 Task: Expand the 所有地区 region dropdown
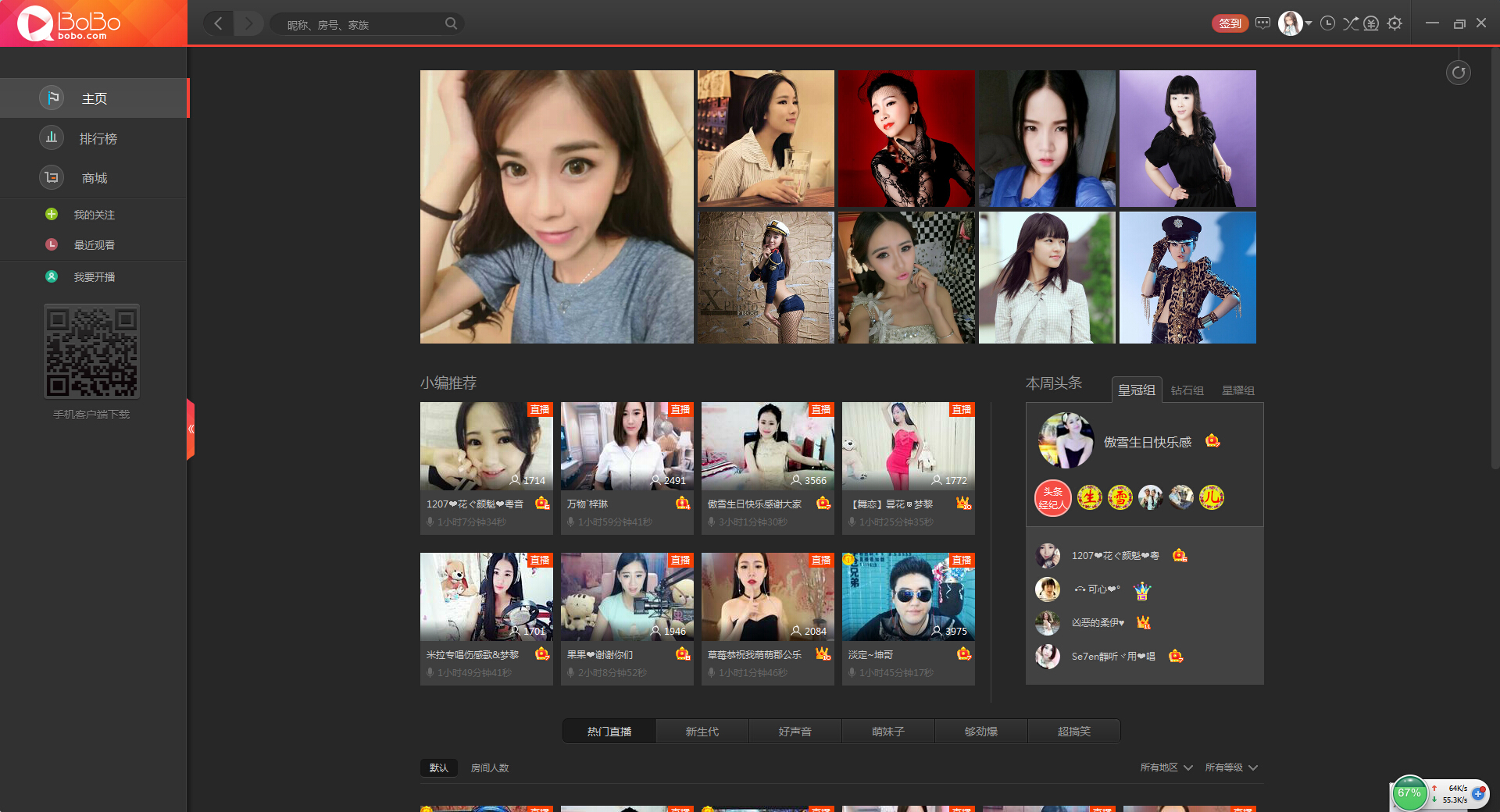point(1166,767)
